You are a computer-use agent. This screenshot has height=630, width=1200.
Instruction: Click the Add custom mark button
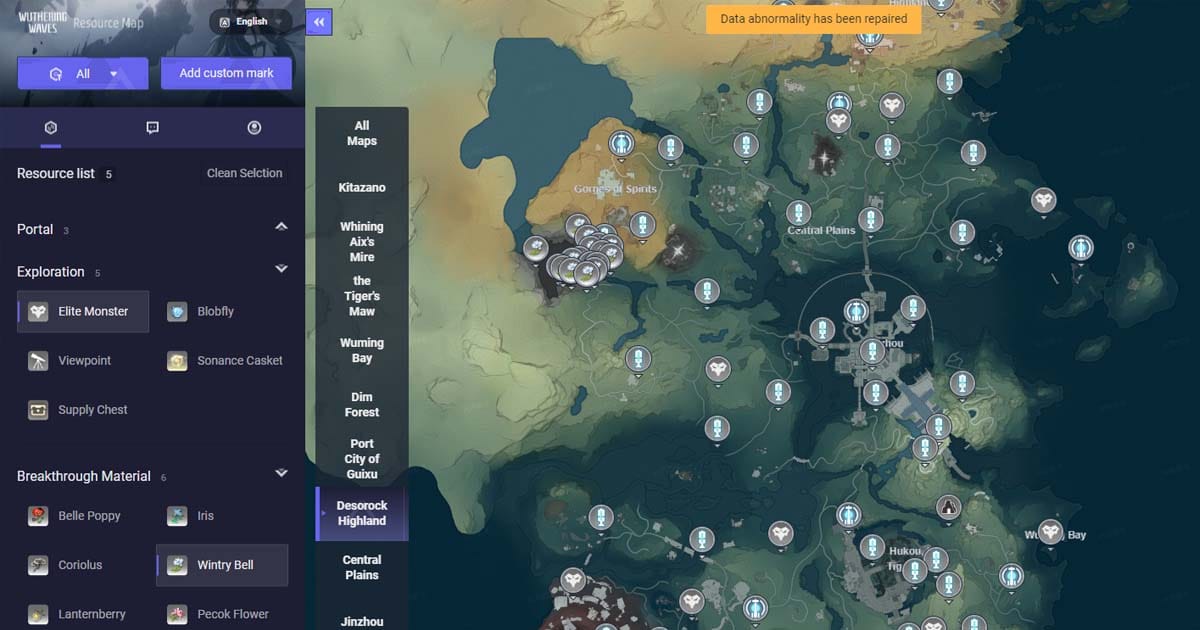click(226, 73)
